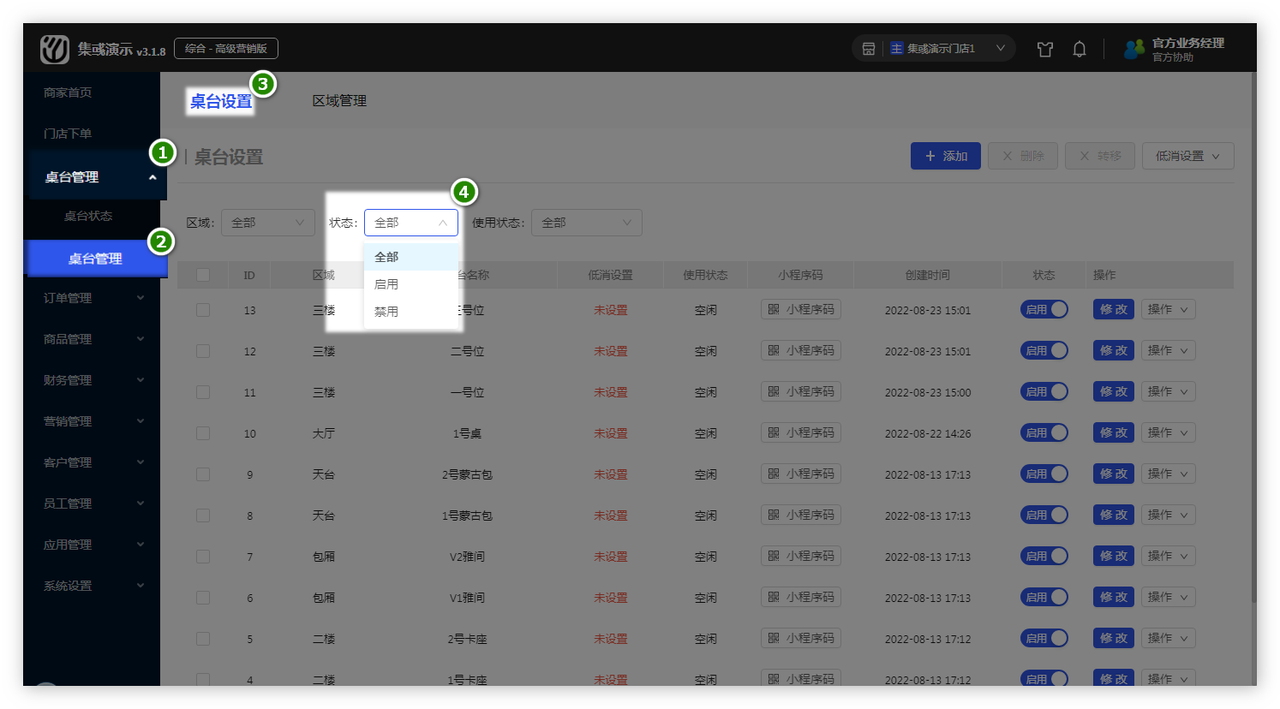
Task: Expand 员工管理 in the sidebar
Action: click(93, 503)
